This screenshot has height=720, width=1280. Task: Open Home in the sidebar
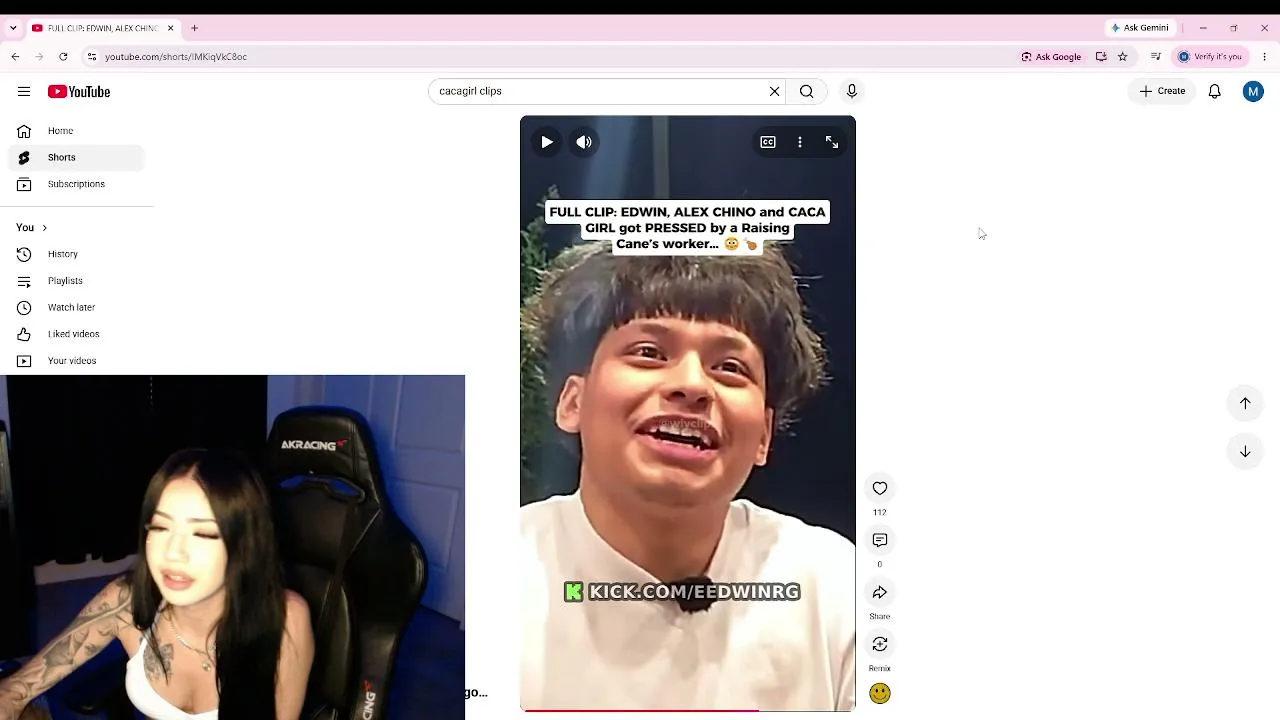pyautogui.click(x=76, y=131)
